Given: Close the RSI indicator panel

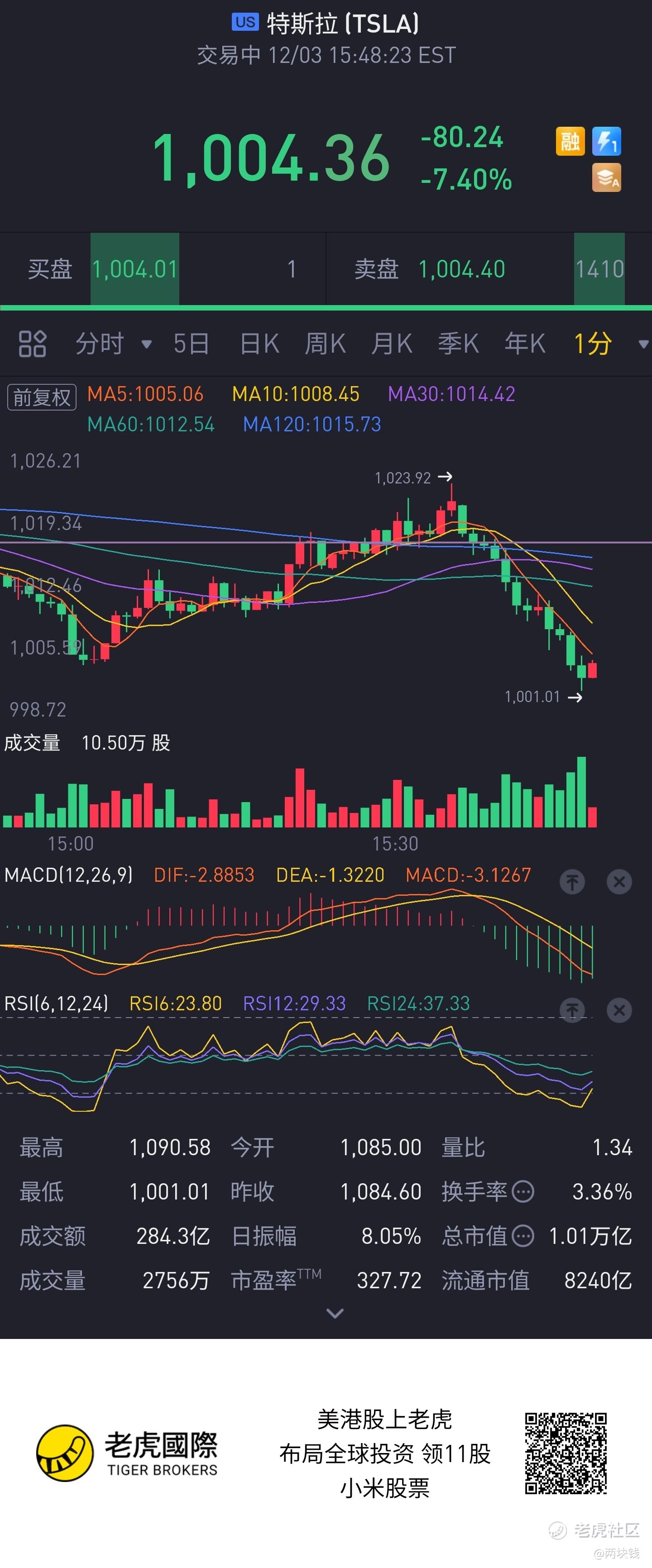Looking at the screenshot, I should 619,1010.
